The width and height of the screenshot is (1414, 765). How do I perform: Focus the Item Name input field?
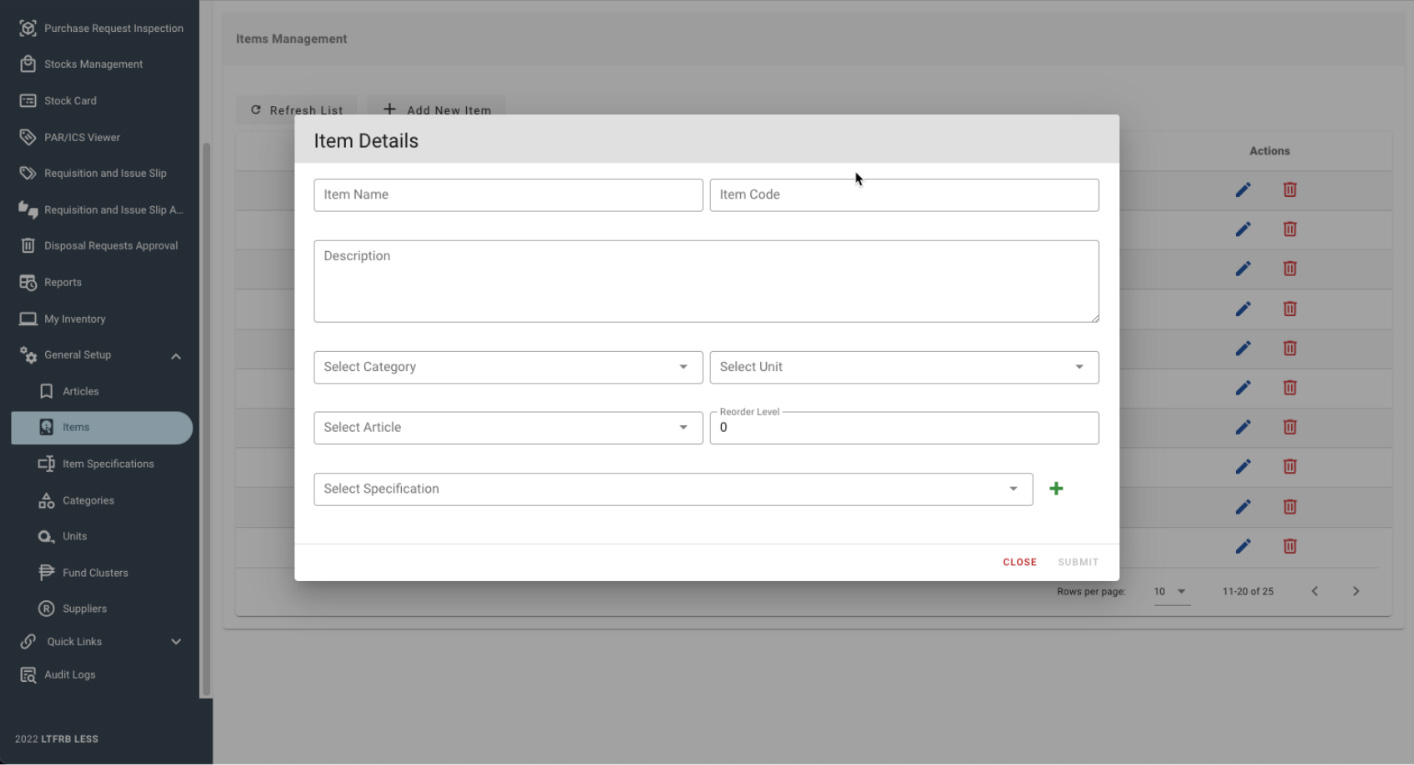508,195
